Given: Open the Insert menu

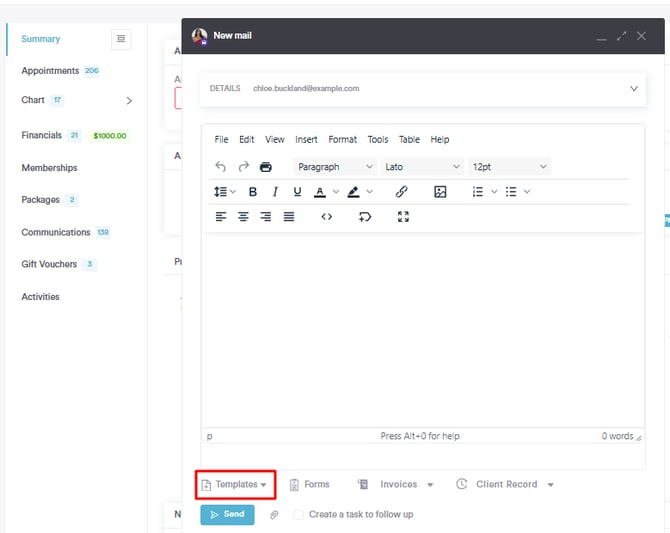Looking at the screenshot, I should tap(306, 140).
